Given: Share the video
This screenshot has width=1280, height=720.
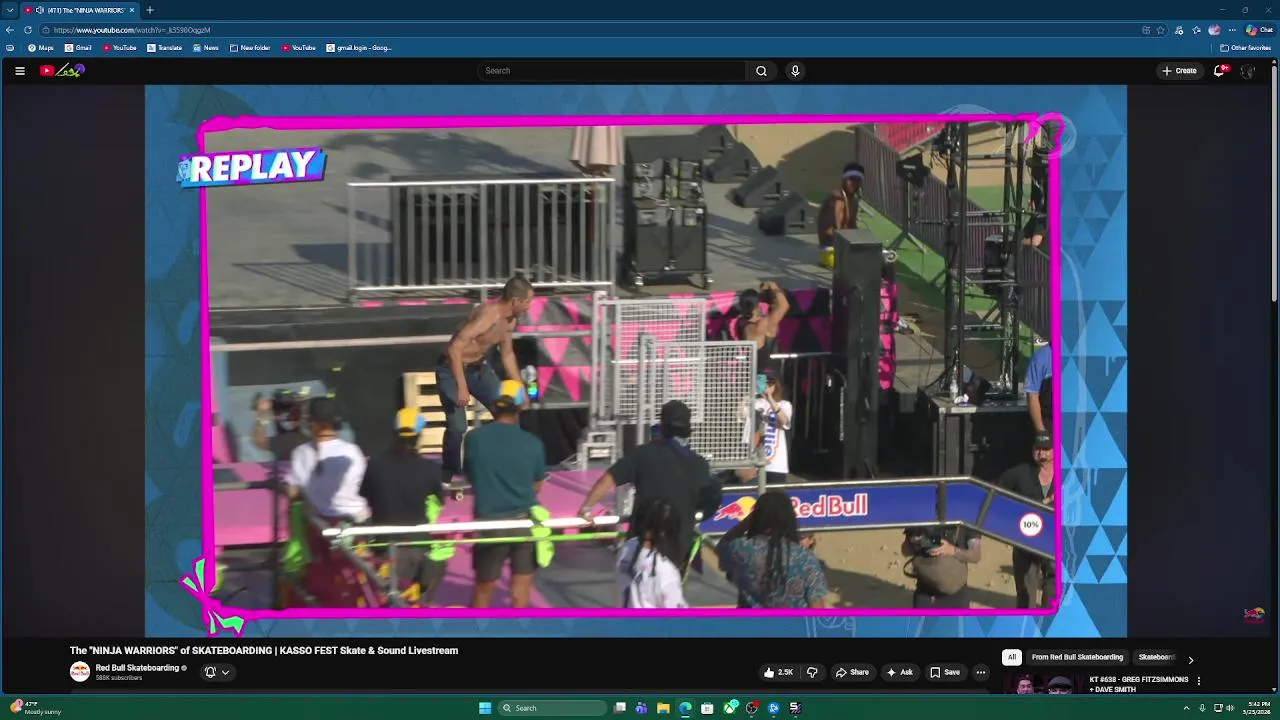Looking at the screenshot, I should point(852,672).
